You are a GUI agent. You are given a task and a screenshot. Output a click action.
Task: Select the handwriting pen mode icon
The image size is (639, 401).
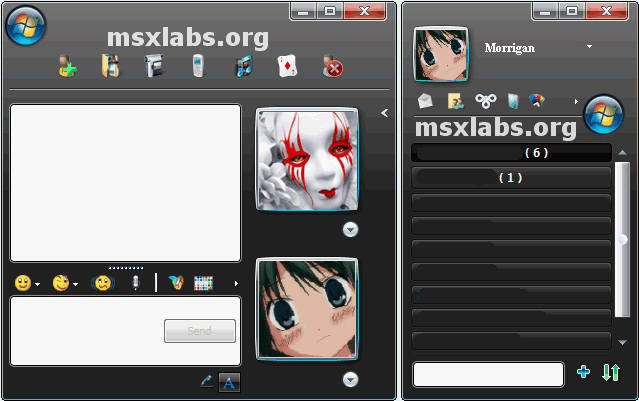coord(206,382)
